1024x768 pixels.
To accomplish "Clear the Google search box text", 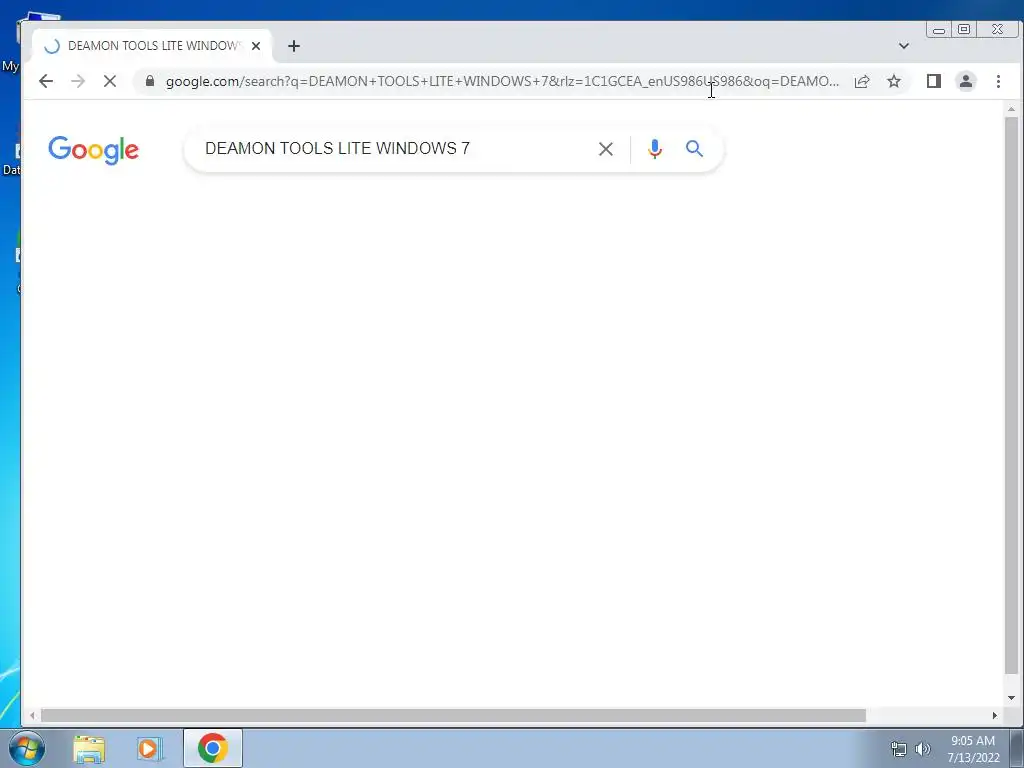I will click(x=605, y=149).
